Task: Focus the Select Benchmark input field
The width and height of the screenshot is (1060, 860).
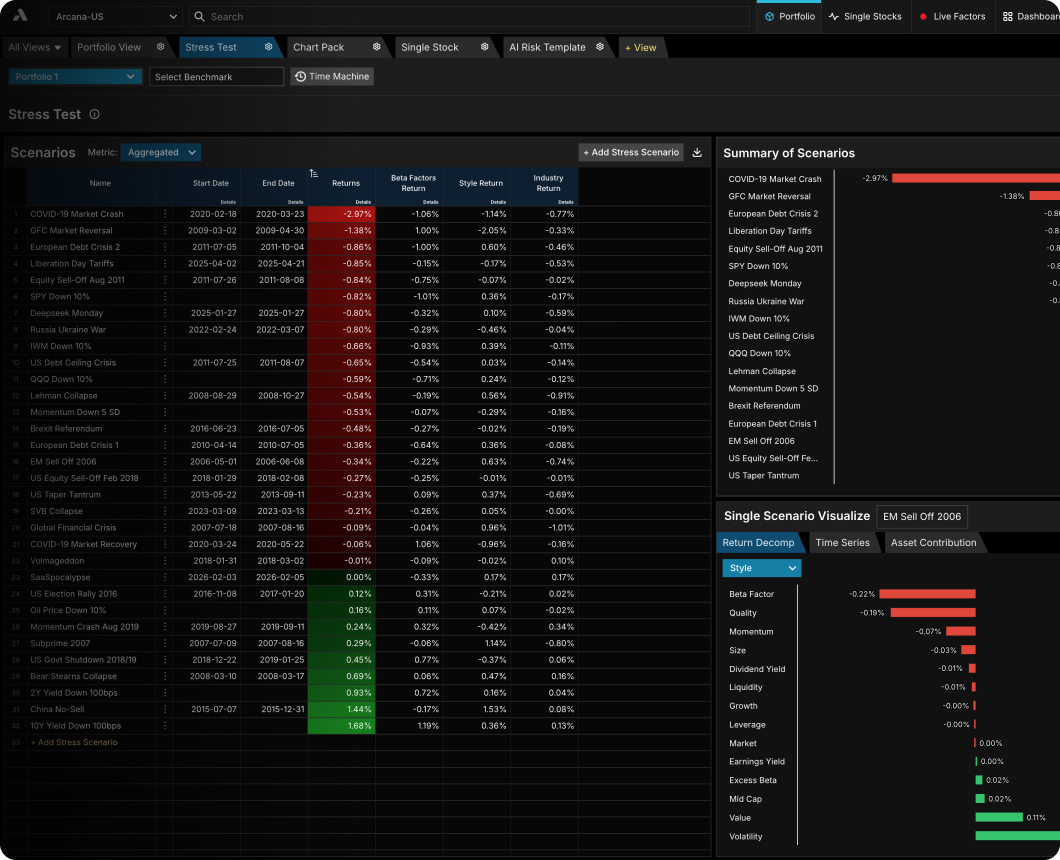Action: pos(216,76)
